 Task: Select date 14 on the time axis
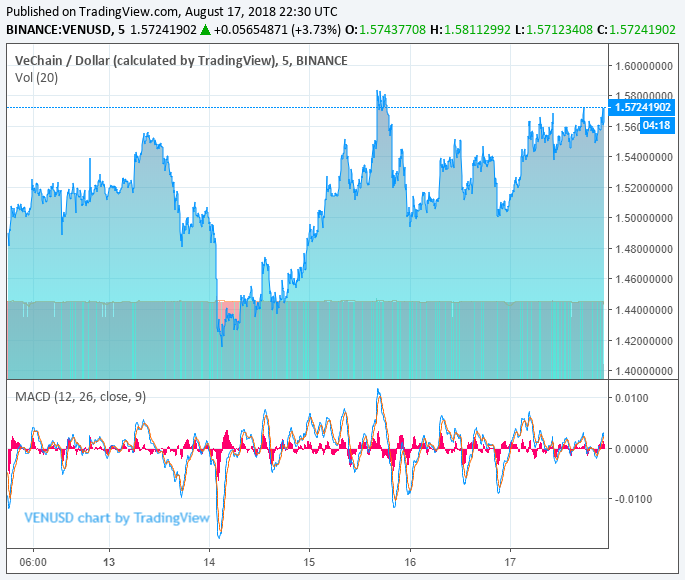point(210,562)
